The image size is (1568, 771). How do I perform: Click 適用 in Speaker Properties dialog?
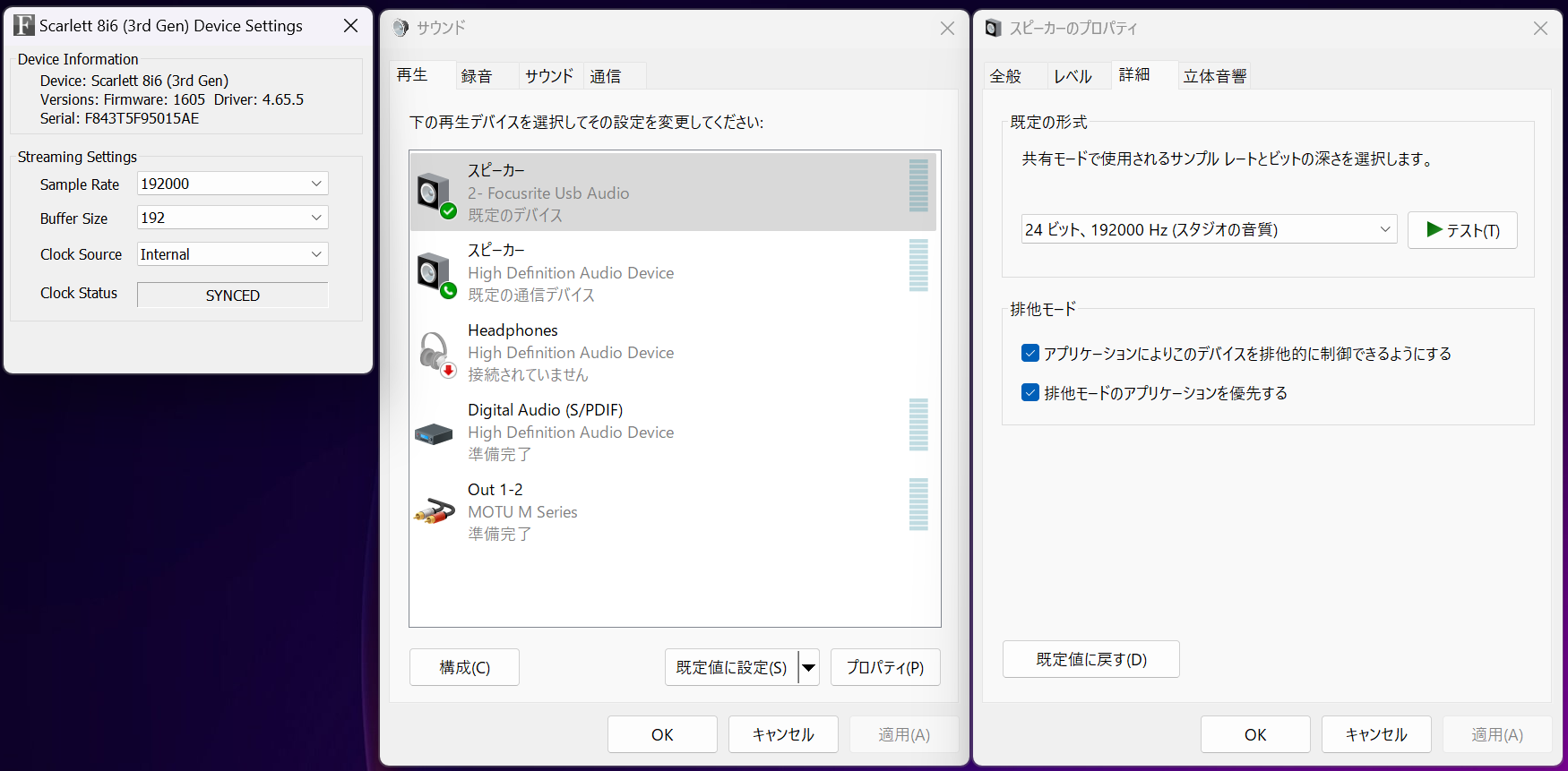coord(1497,734)
